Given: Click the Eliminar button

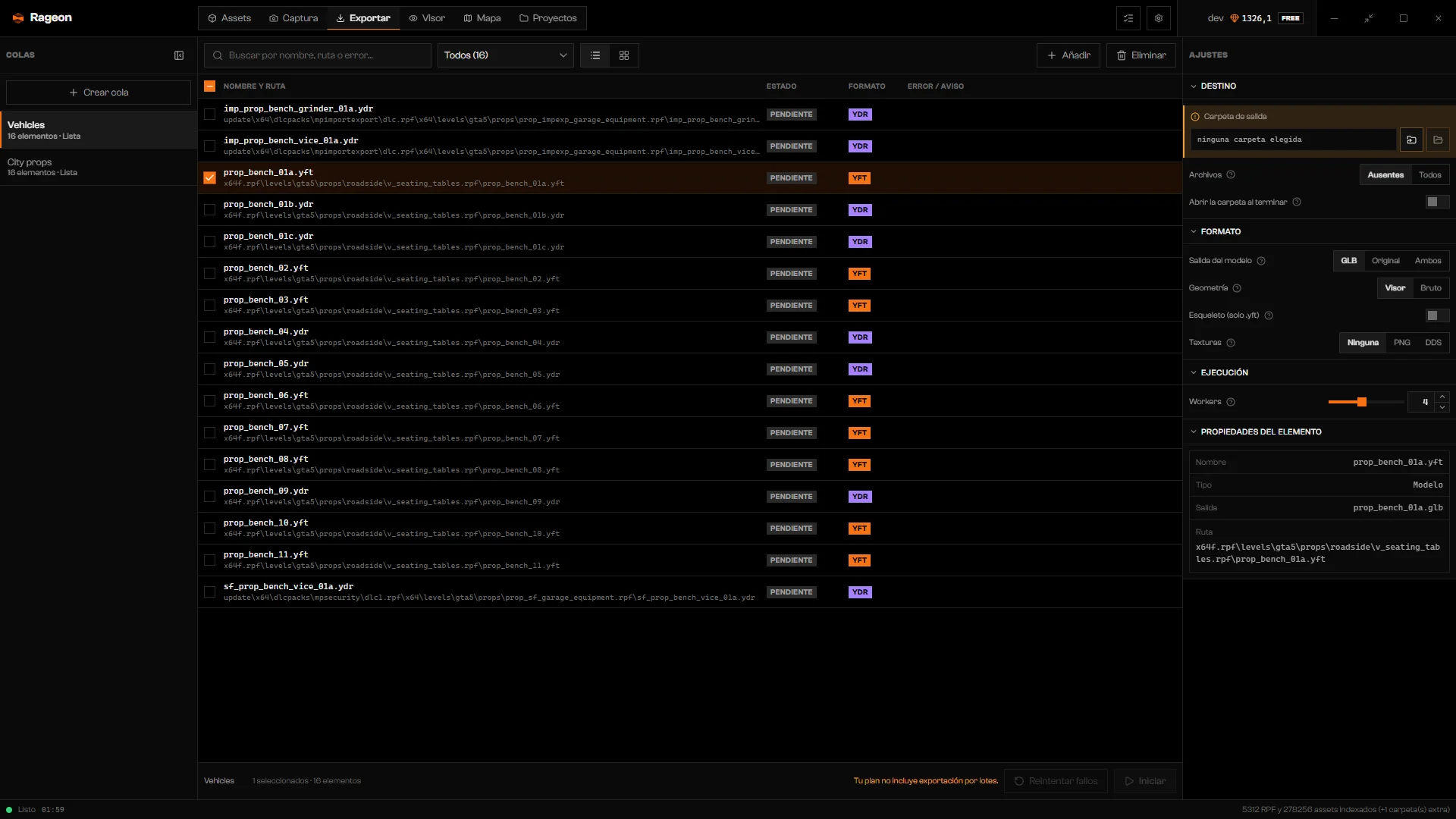Looking at the screenshot, I should pyautogui.click(x=1141, y=55).
